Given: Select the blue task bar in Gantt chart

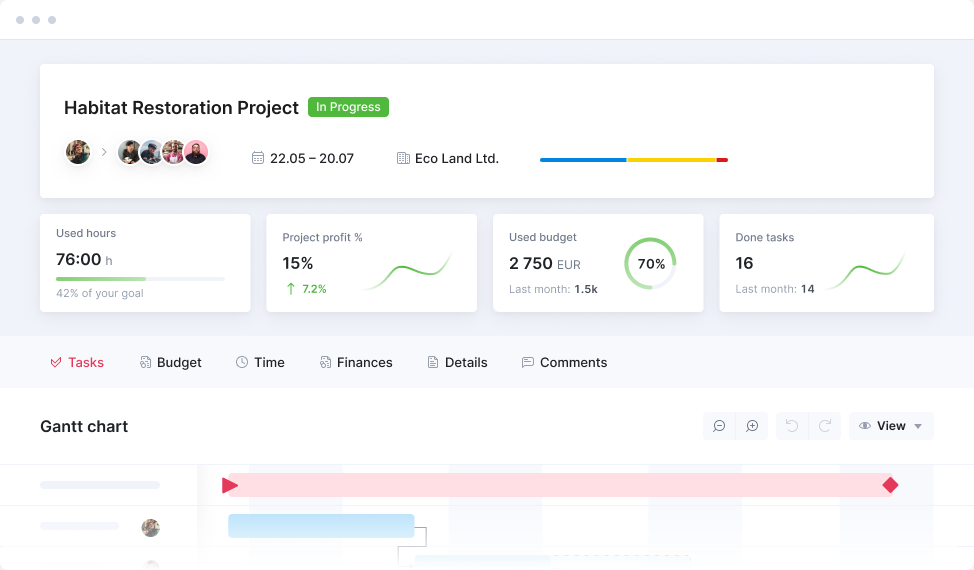Looking at the screenshot, I should click(321, 526).
